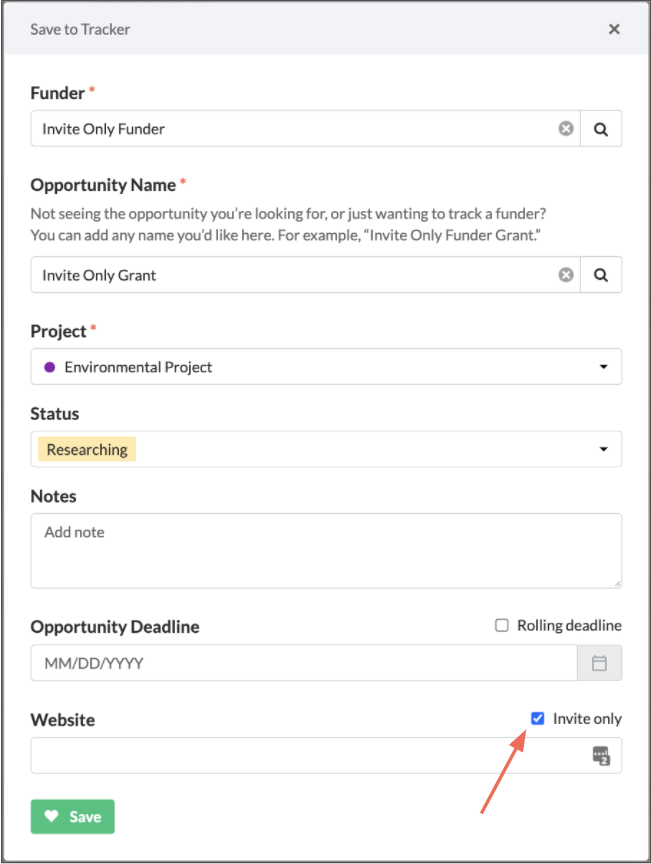The height and width of the screenshot is (864, 651).
Task: Toggle the Invite only option off
Action: [537, 718]
